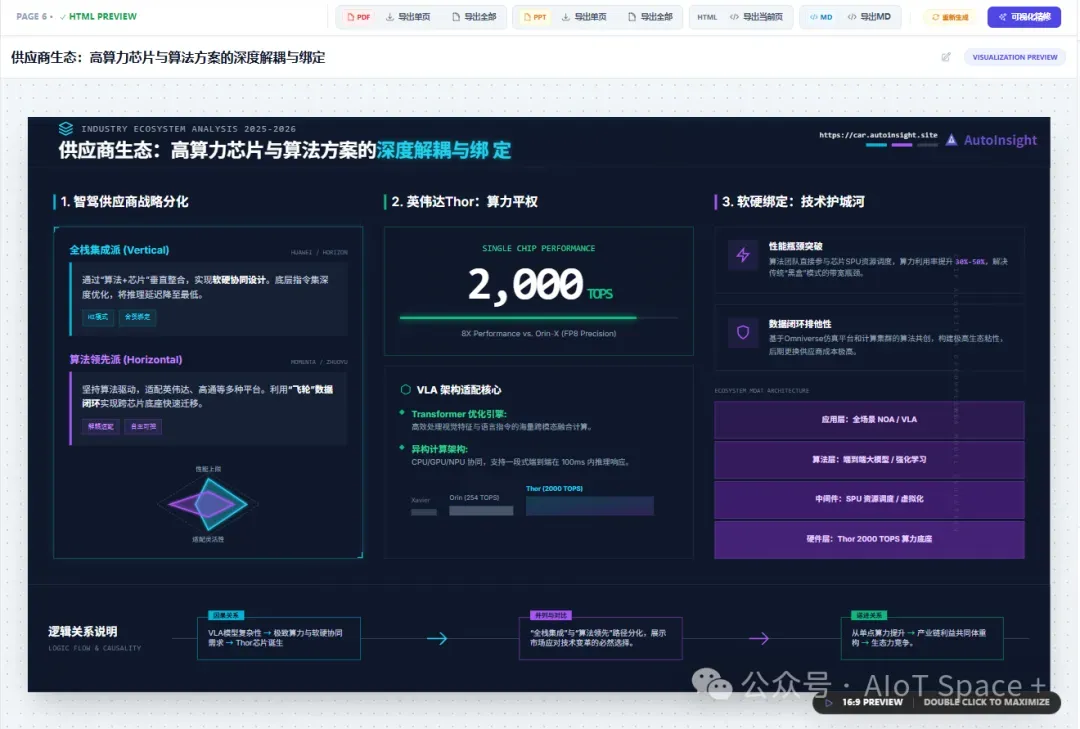Click the Thor (2000 TOPS) chart bar

tap(590, 506)
